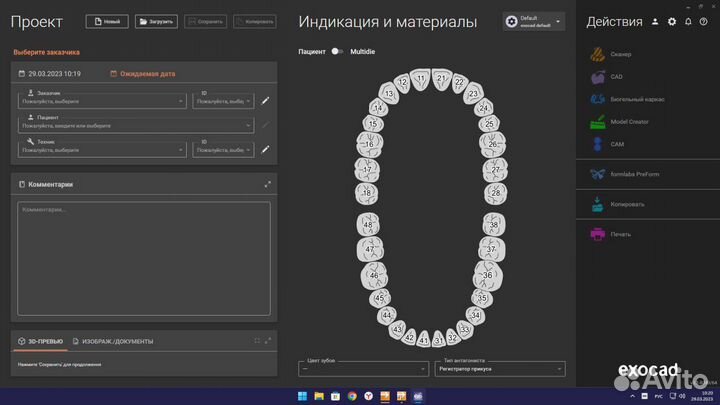Screen dimensions: 720x405
Task: Launch the CAD module
Action: pos(606,77)
